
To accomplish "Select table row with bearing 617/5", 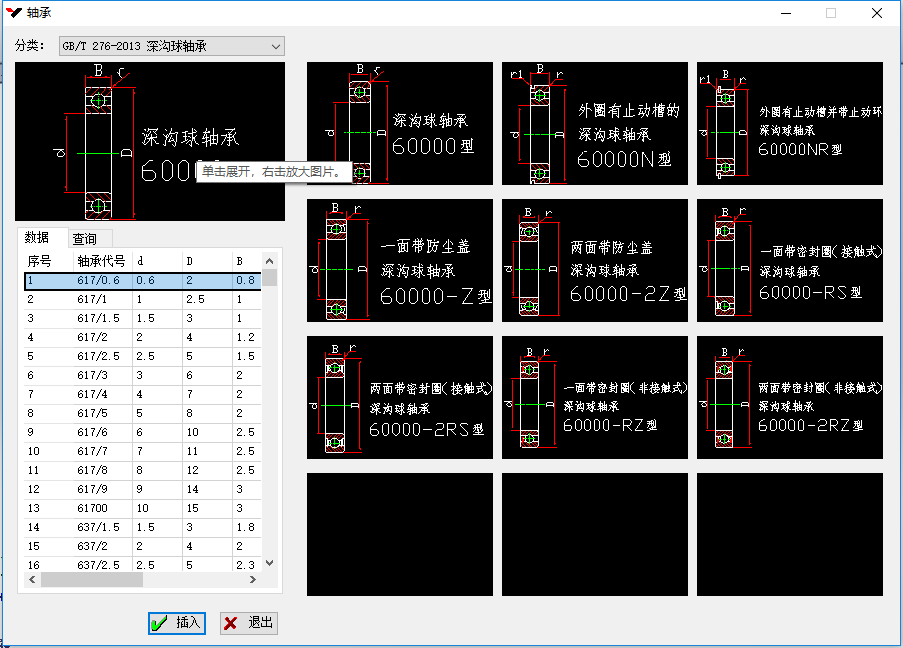I will coord(100,413).
